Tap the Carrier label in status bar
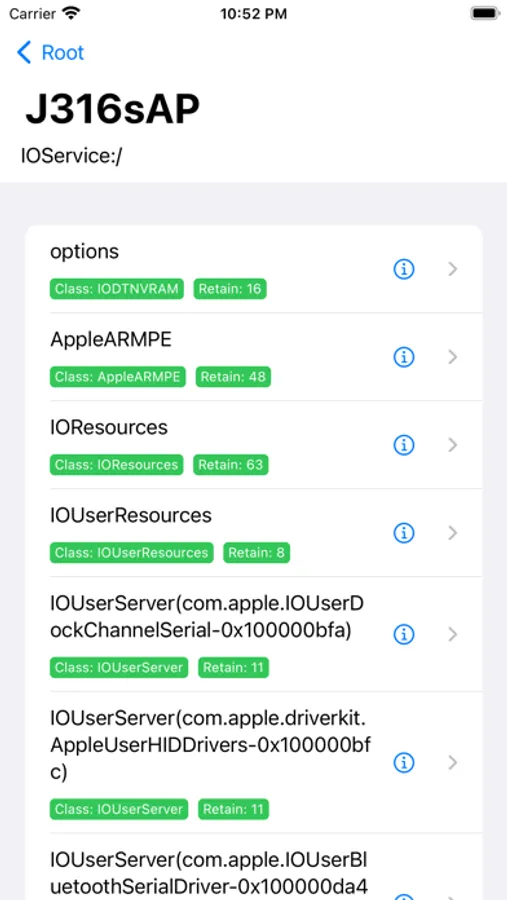The height and width of the screenshot is (900, 507). point(32,14)
